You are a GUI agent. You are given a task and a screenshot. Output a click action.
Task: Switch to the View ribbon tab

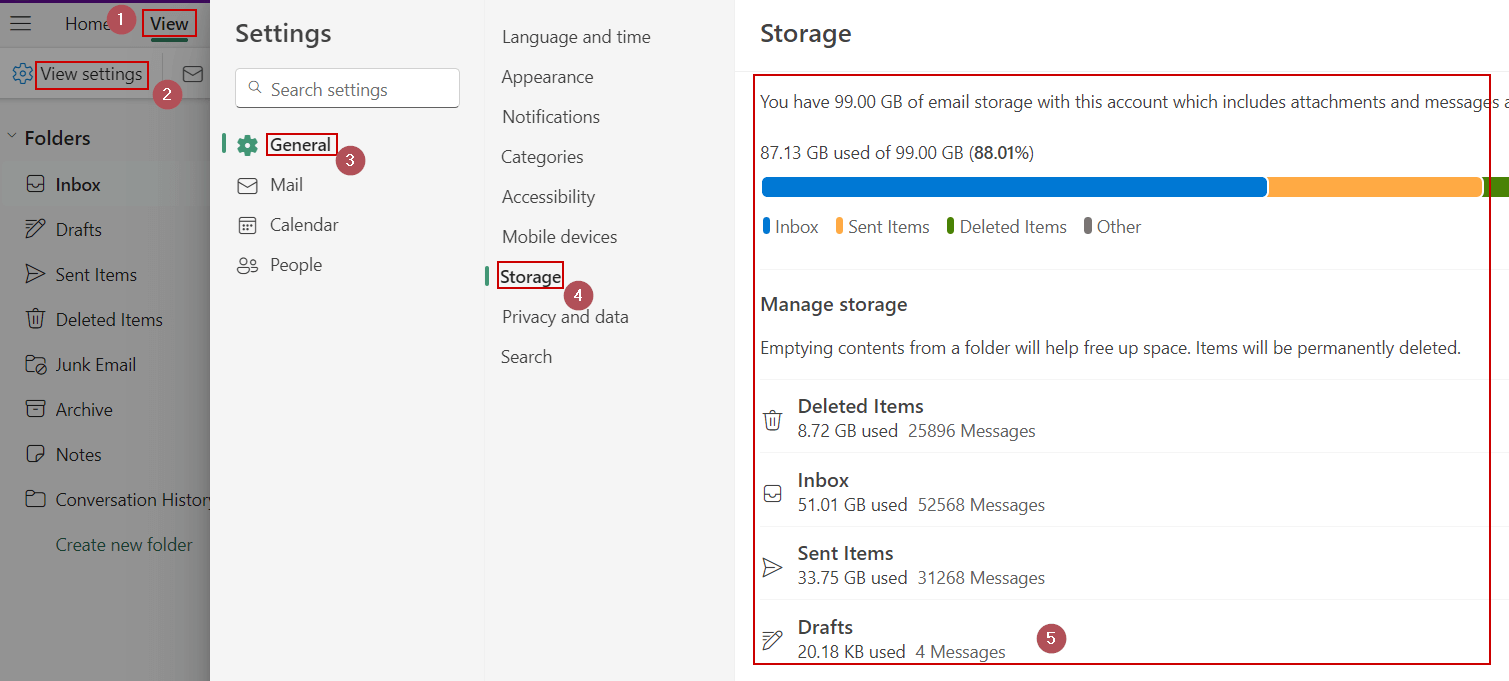click(168, 23)
